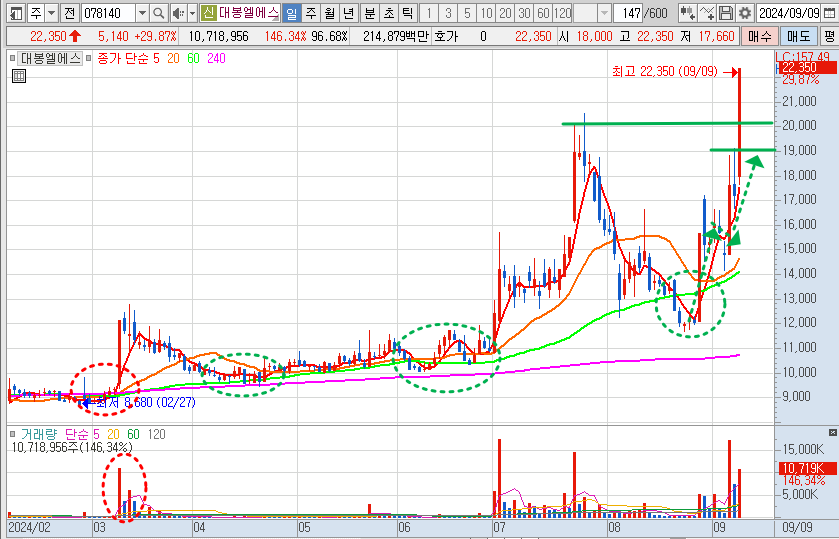Select the 30 interval button

pos(524,13)
